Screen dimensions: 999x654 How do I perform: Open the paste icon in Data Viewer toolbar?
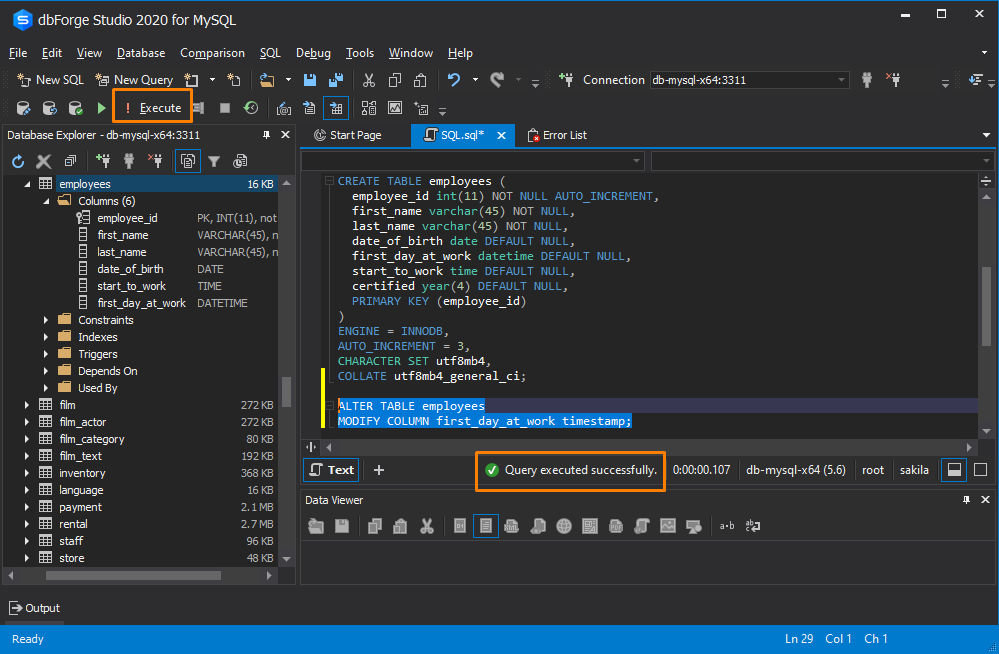tap(400, 525)
